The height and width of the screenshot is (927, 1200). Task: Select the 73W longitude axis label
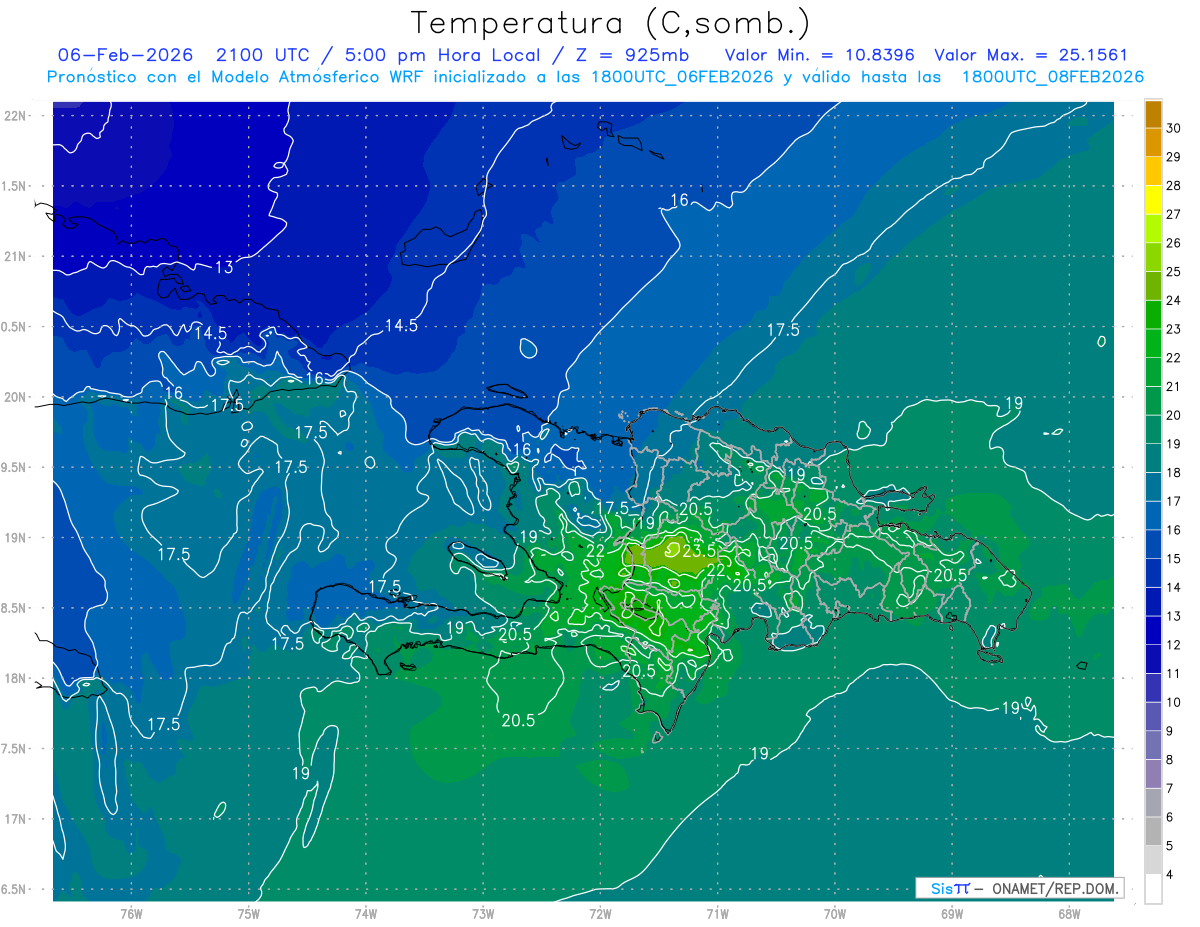tap(483, 913)
